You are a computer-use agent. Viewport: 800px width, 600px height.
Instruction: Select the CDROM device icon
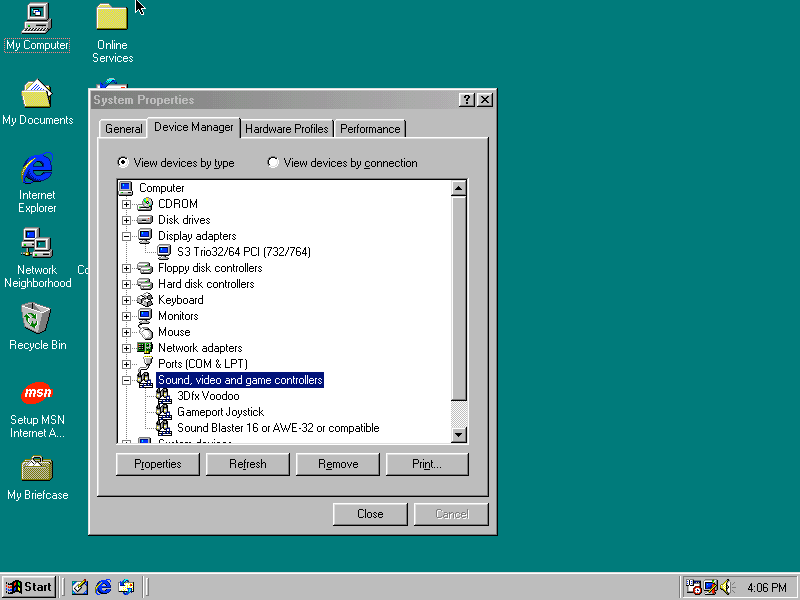click(x=145, y=204)
